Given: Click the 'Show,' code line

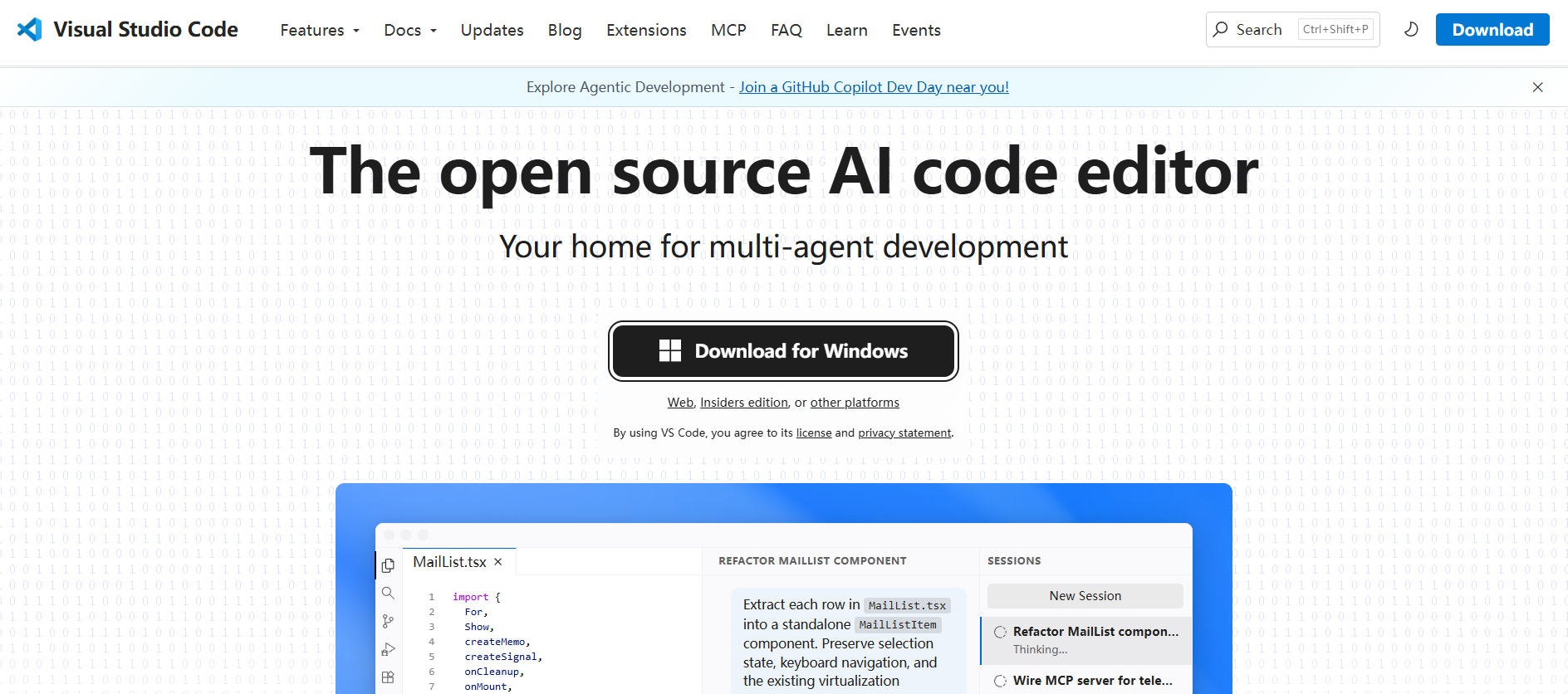Looking at the screenshot, I should click(x=479, y=627).
